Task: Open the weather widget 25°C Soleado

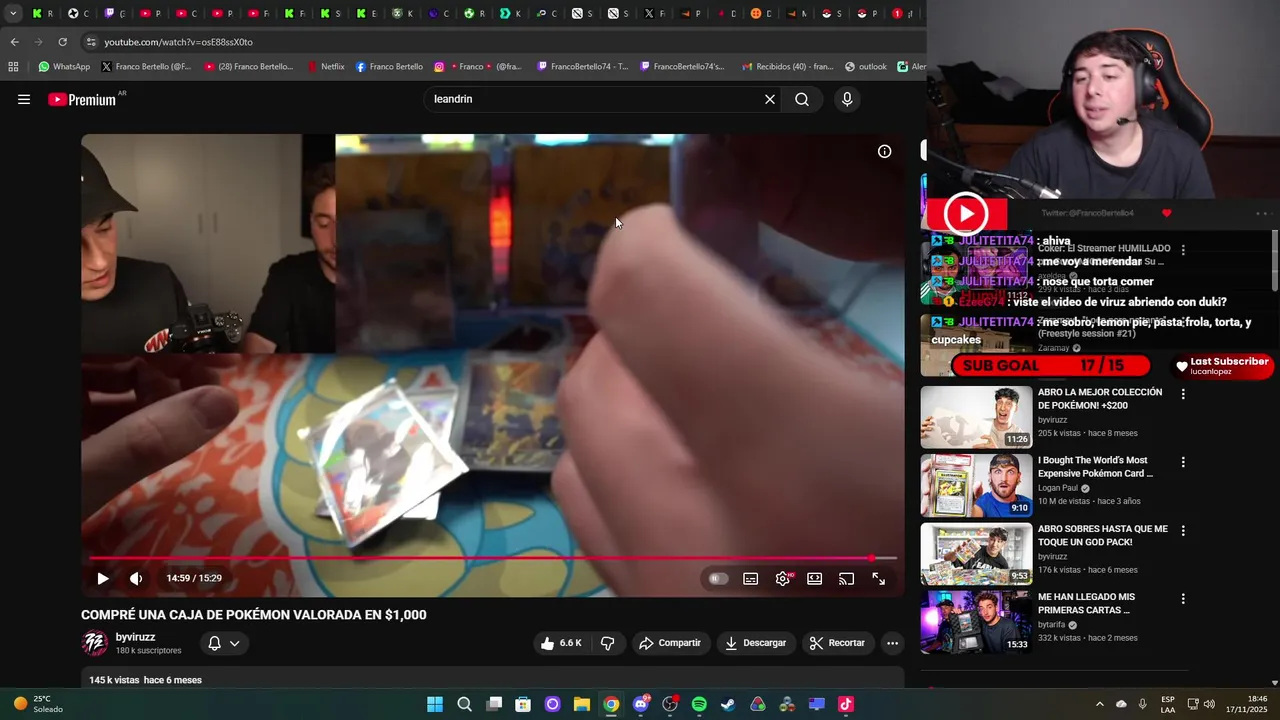Action: point(40,704)
